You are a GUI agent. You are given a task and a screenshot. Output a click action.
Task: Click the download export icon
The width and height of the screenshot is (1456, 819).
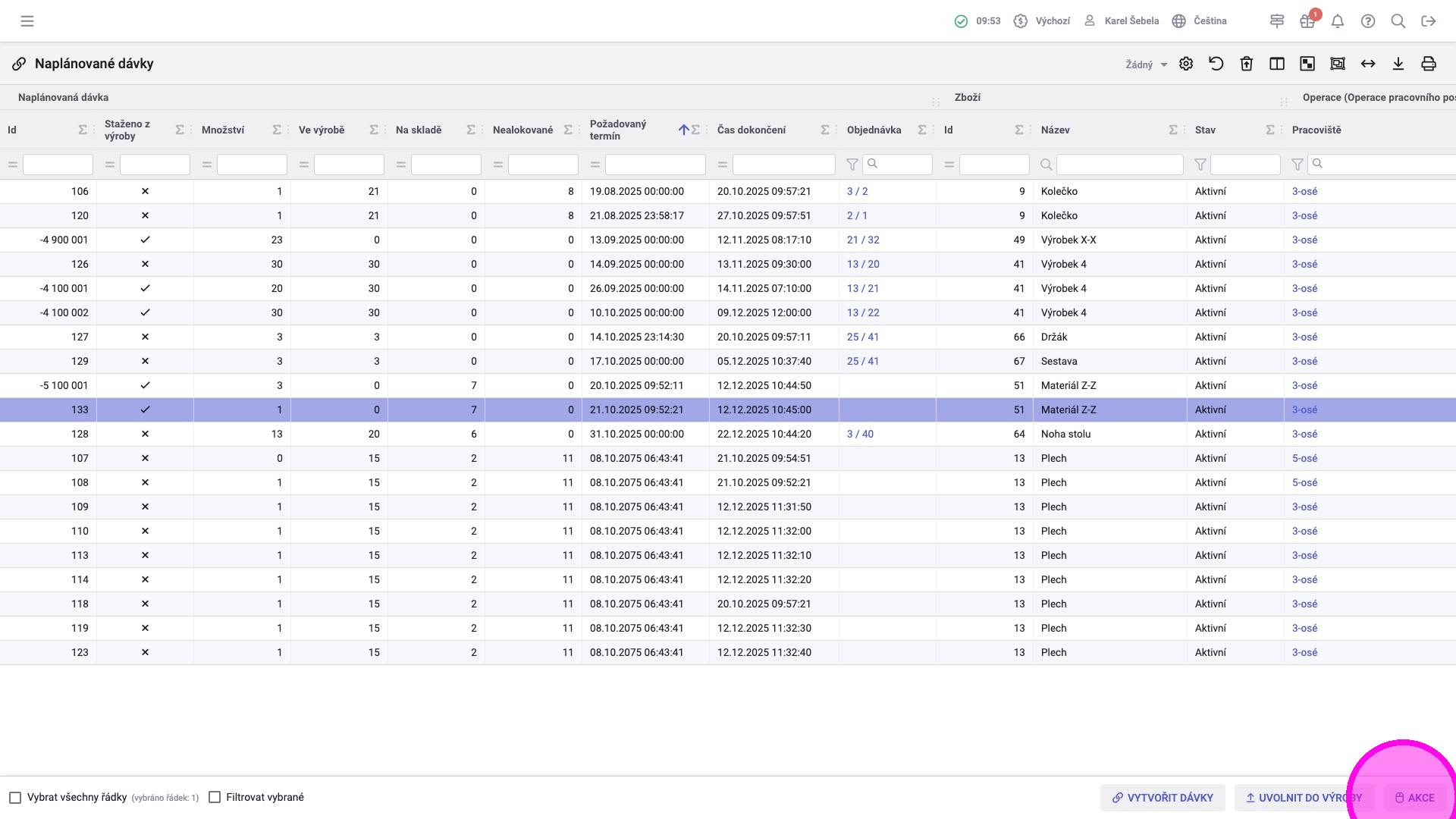point(1398,64)
